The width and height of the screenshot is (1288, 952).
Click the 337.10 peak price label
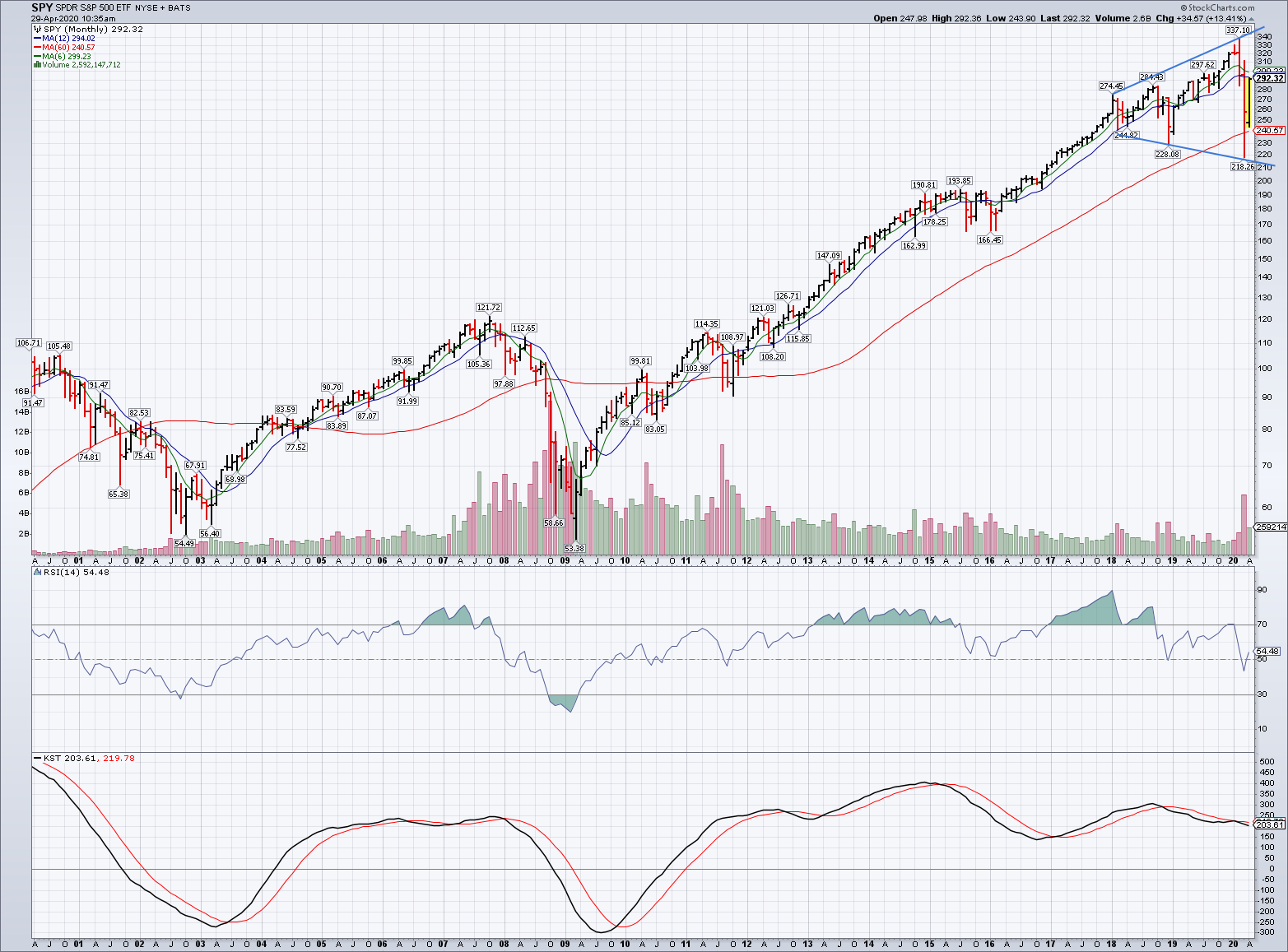pyautogui.click(x=1238, y=30)
